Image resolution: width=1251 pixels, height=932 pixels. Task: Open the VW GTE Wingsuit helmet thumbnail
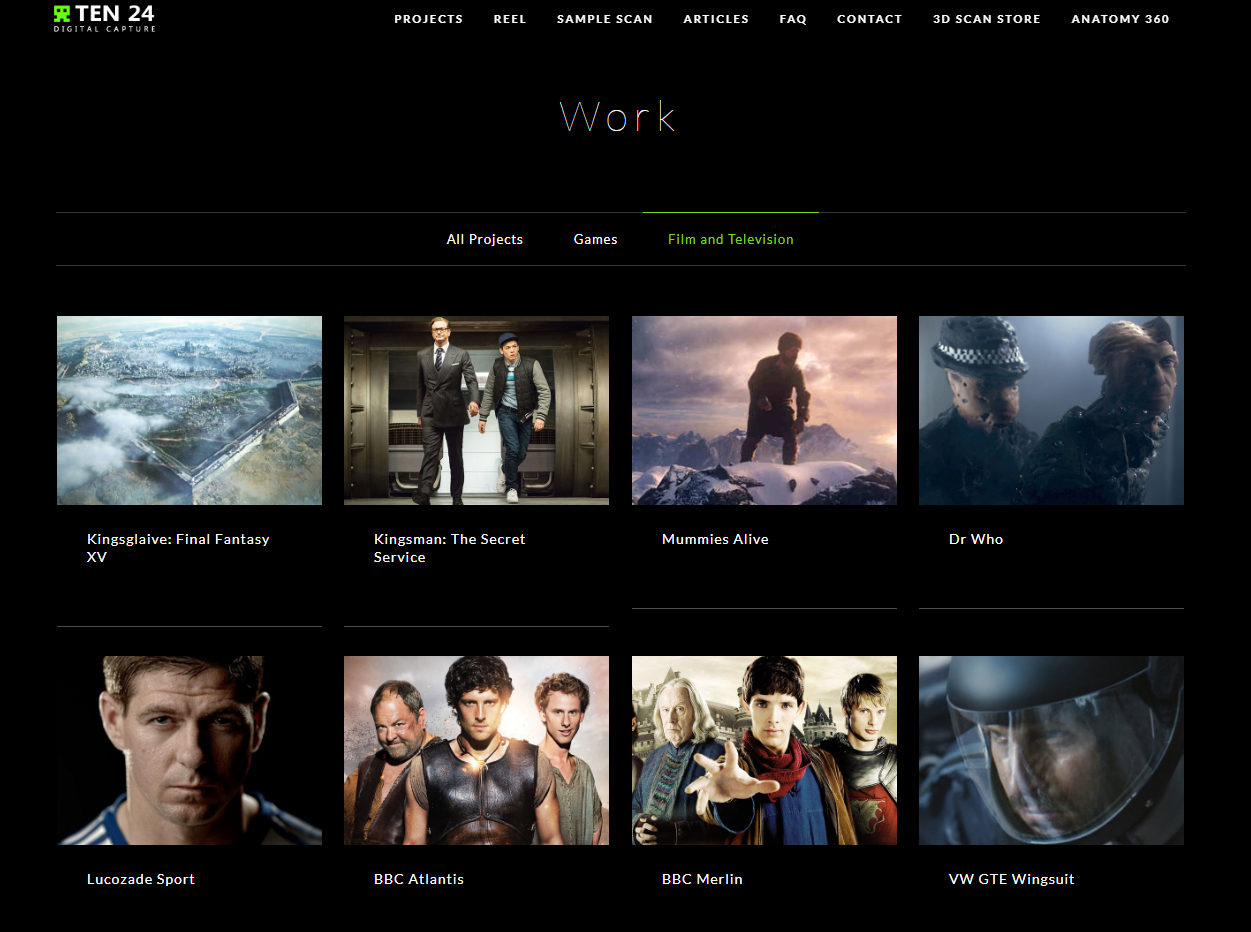point(1051,750)
